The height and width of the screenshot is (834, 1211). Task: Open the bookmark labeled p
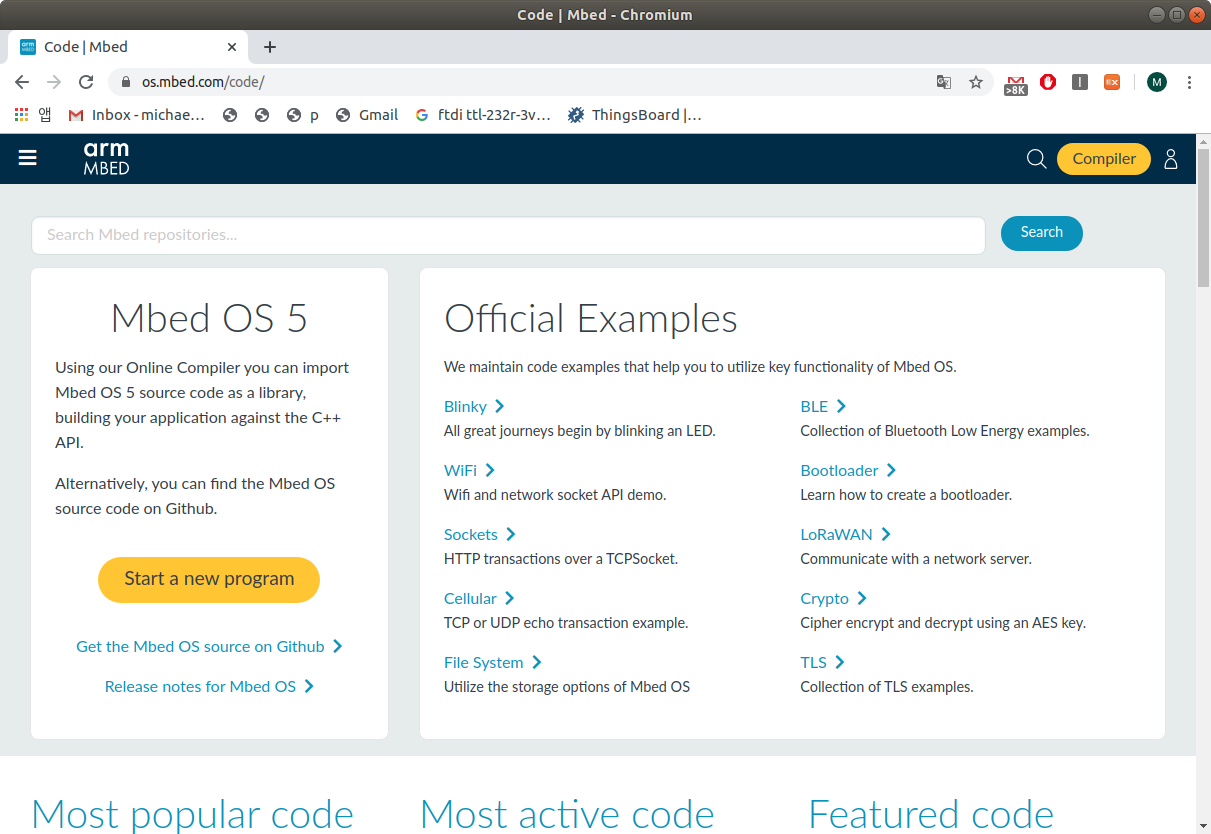coord(303,115)
